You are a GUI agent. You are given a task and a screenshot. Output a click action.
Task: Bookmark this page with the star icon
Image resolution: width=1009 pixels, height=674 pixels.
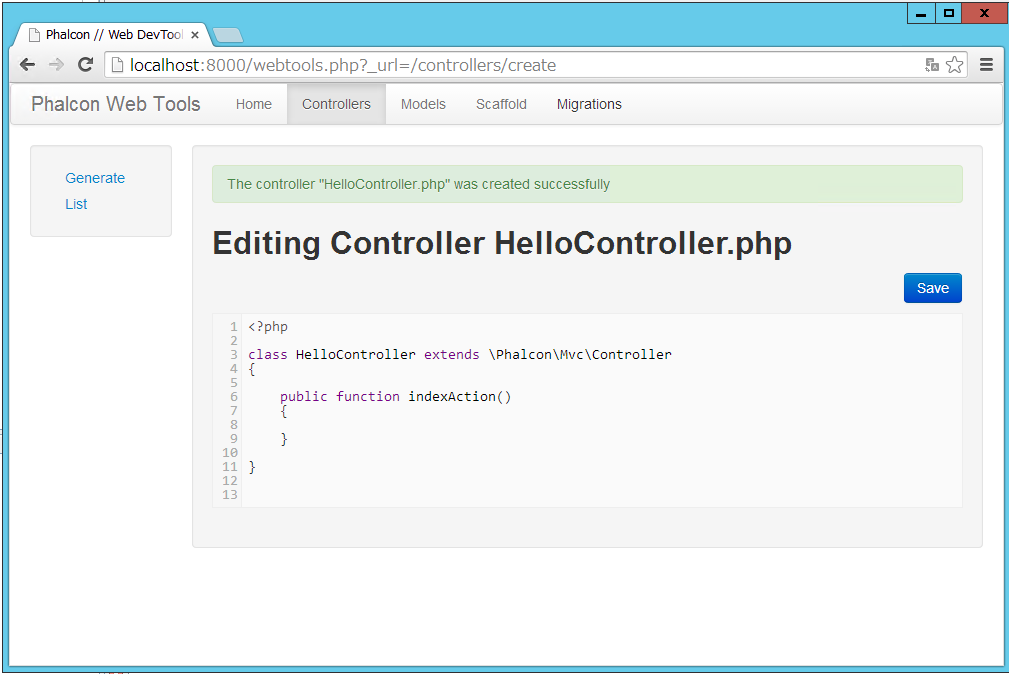(955, 64)
